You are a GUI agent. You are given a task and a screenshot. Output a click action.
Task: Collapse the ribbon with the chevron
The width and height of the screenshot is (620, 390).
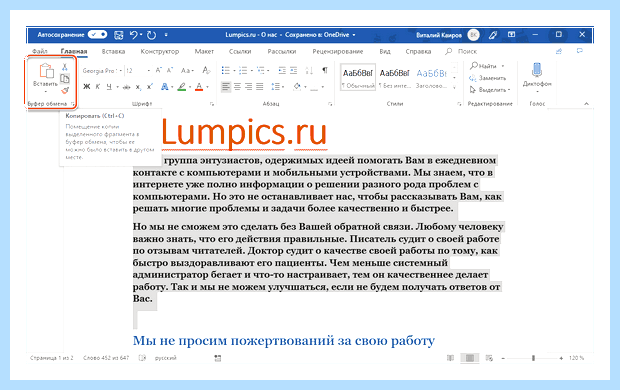click(x=586, y=104)
